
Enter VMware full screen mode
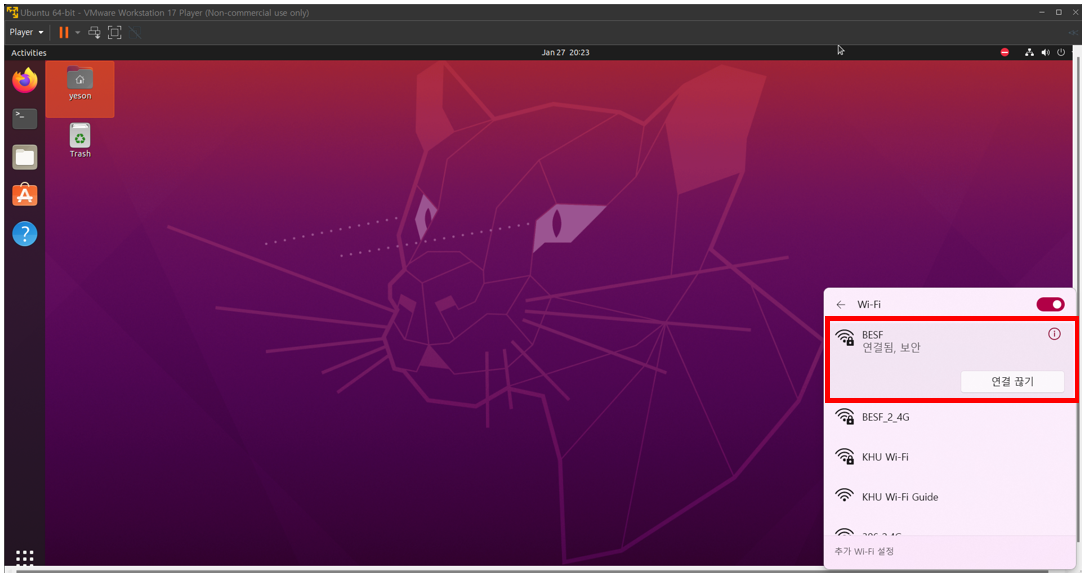click(115, 32)
